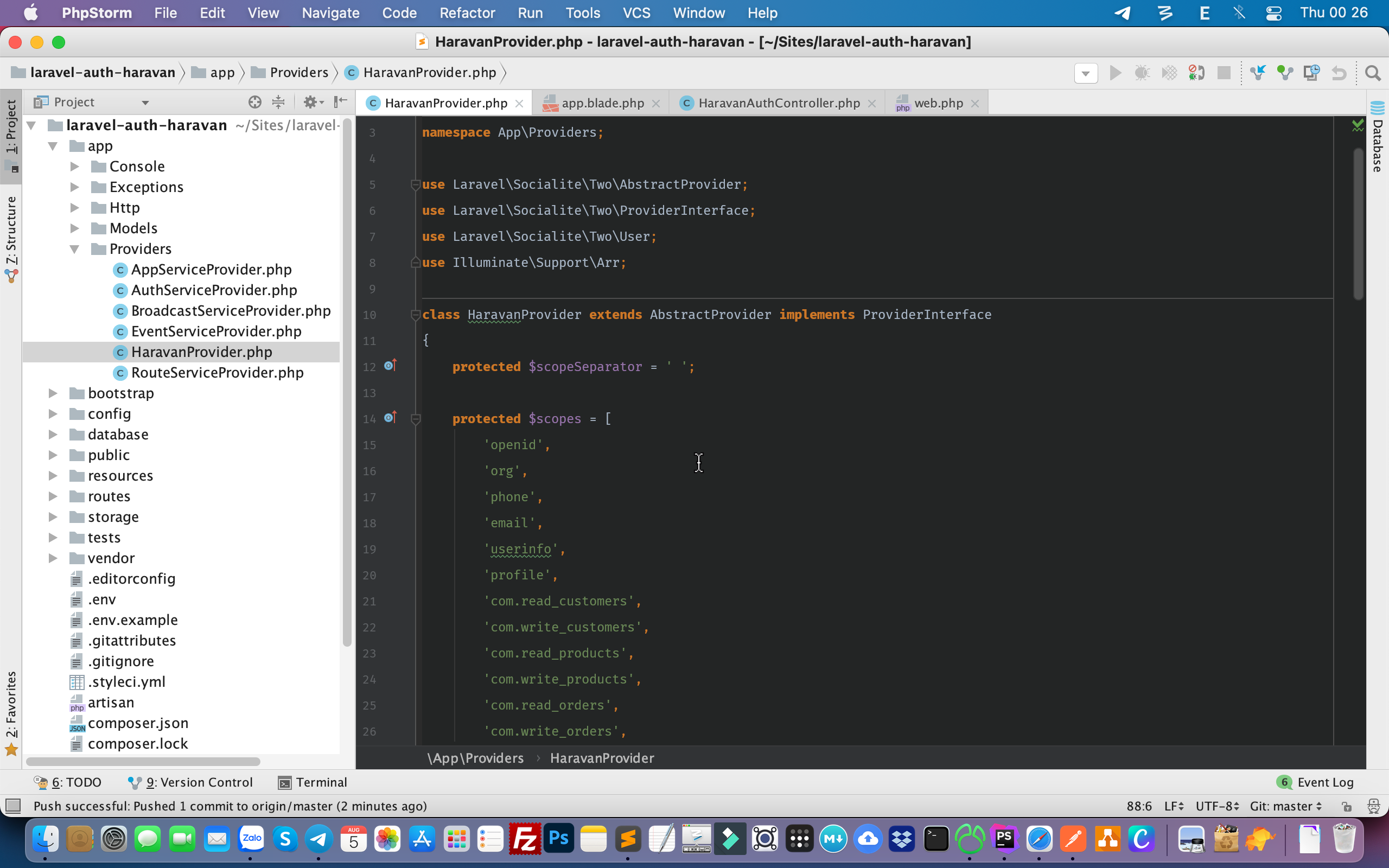Switch to app.blade.php tab
This screenshot has height=868, width=1389.
point(602,103)
